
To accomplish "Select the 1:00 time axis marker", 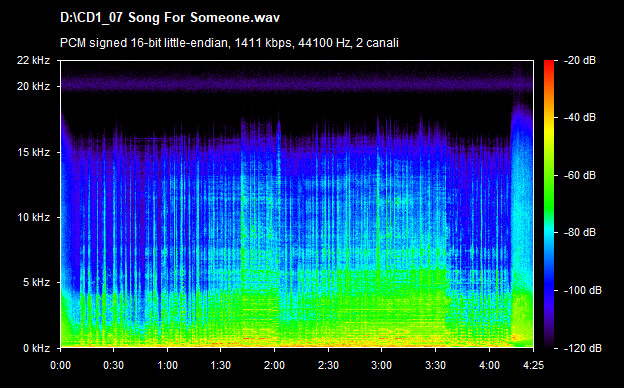I will coord(167,365).
